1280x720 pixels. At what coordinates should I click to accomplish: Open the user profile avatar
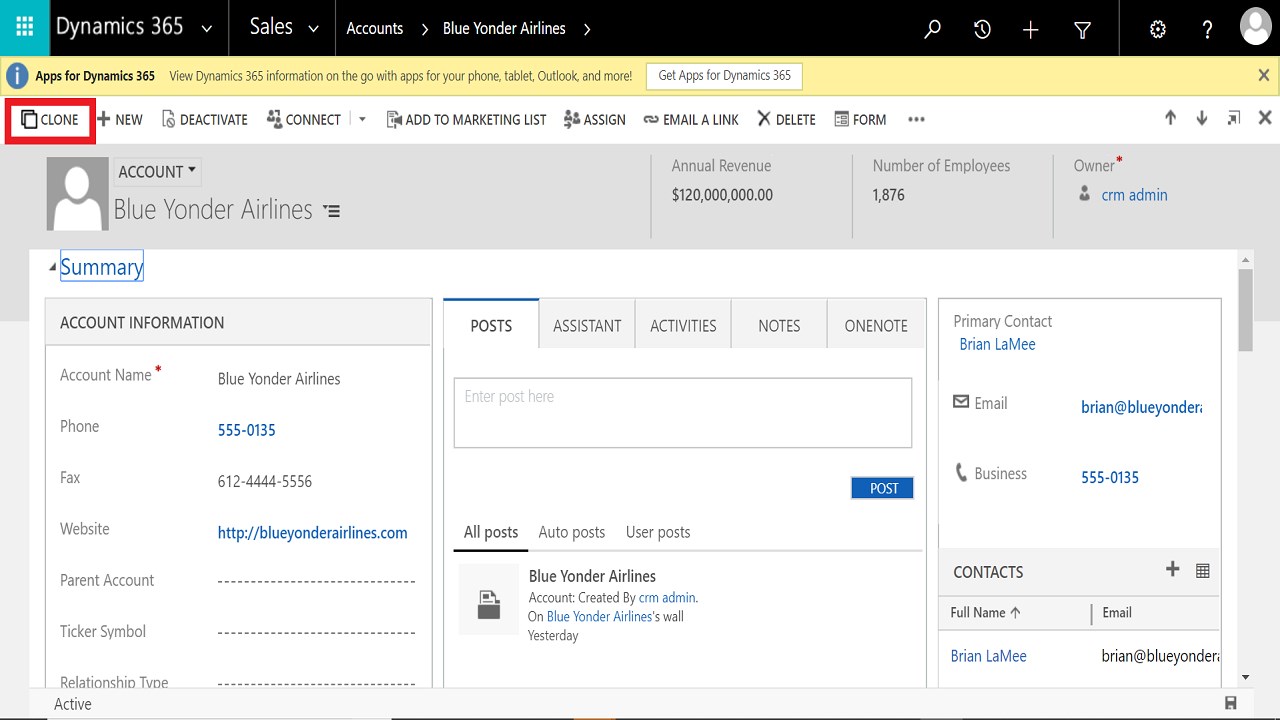click(x=1255, y=27)
